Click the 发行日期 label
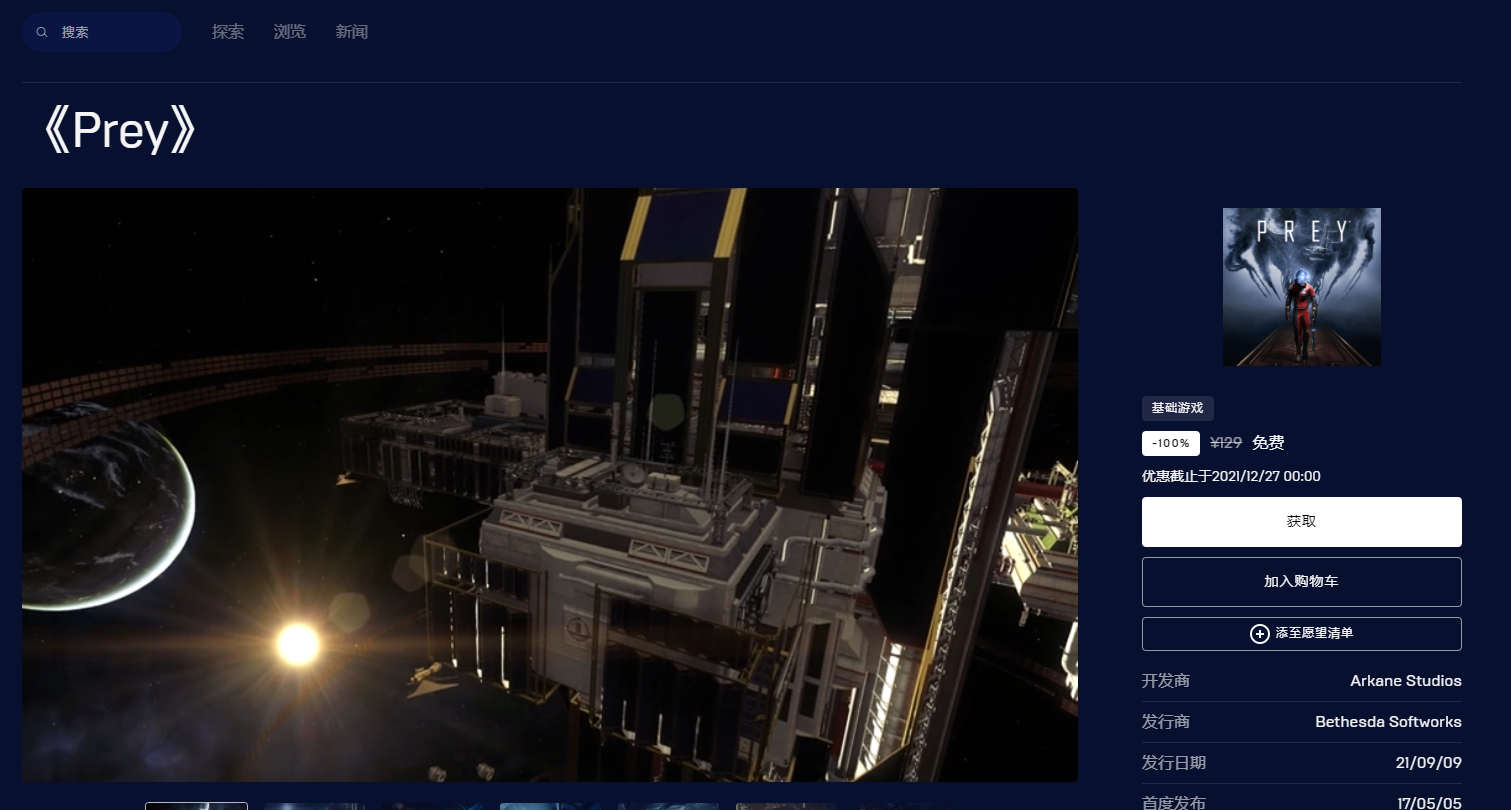 click(x=1174, y=763)
